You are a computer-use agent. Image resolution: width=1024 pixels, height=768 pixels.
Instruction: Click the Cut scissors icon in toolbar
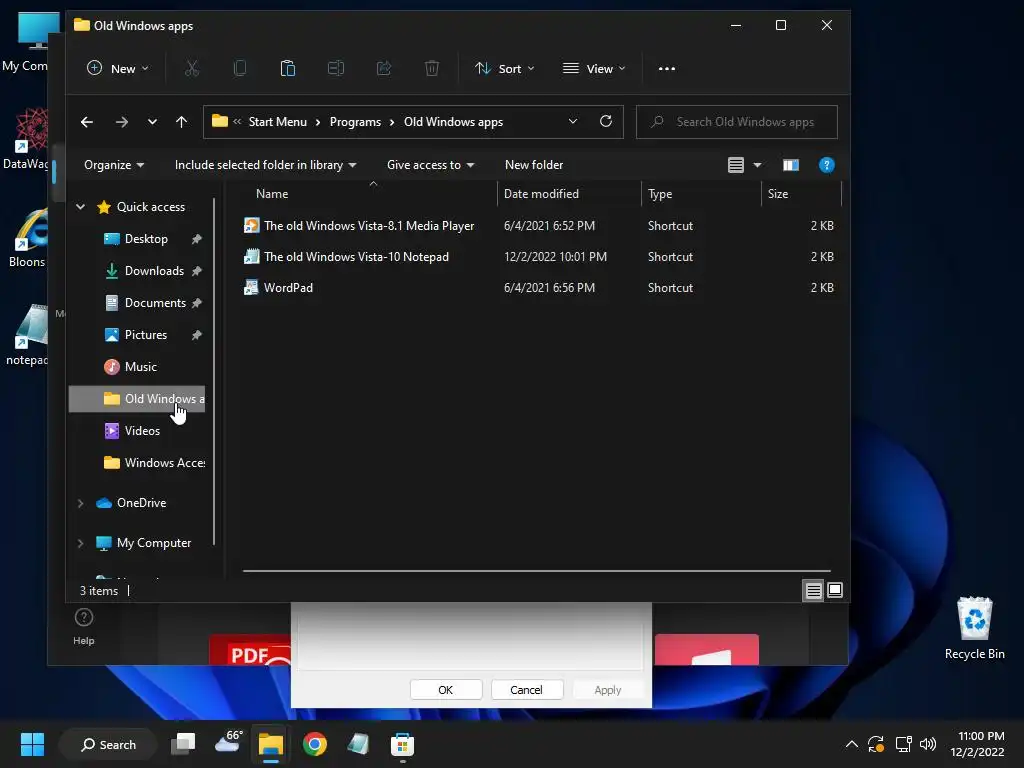(x=191, y=68)
